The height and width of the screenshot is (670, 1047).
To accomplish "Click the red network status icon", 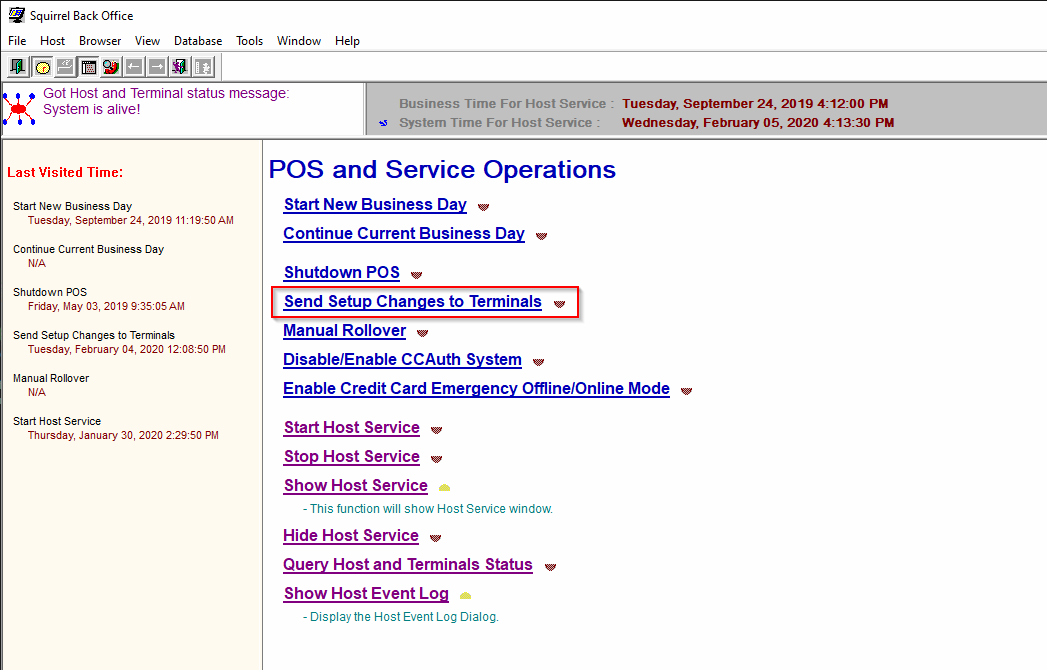I will 19,109.
